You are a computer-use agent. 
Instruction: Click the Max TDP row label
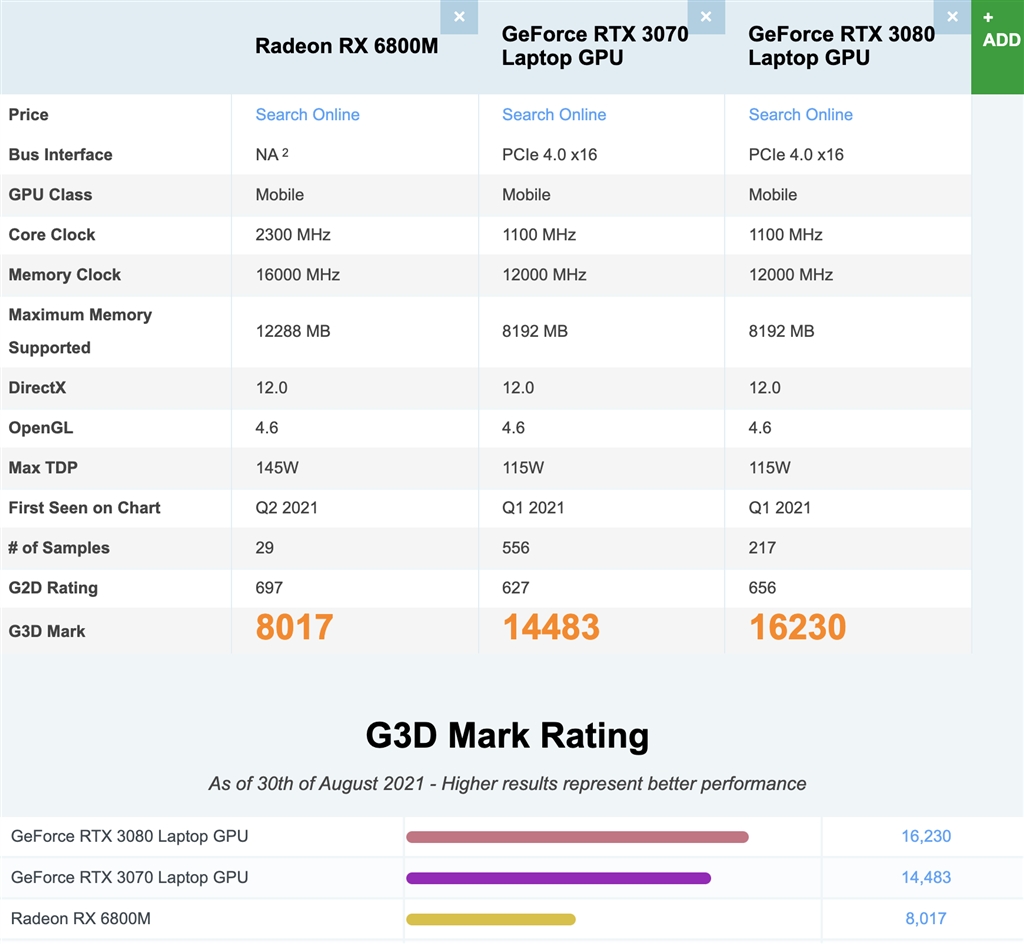(x=42, y=468)
